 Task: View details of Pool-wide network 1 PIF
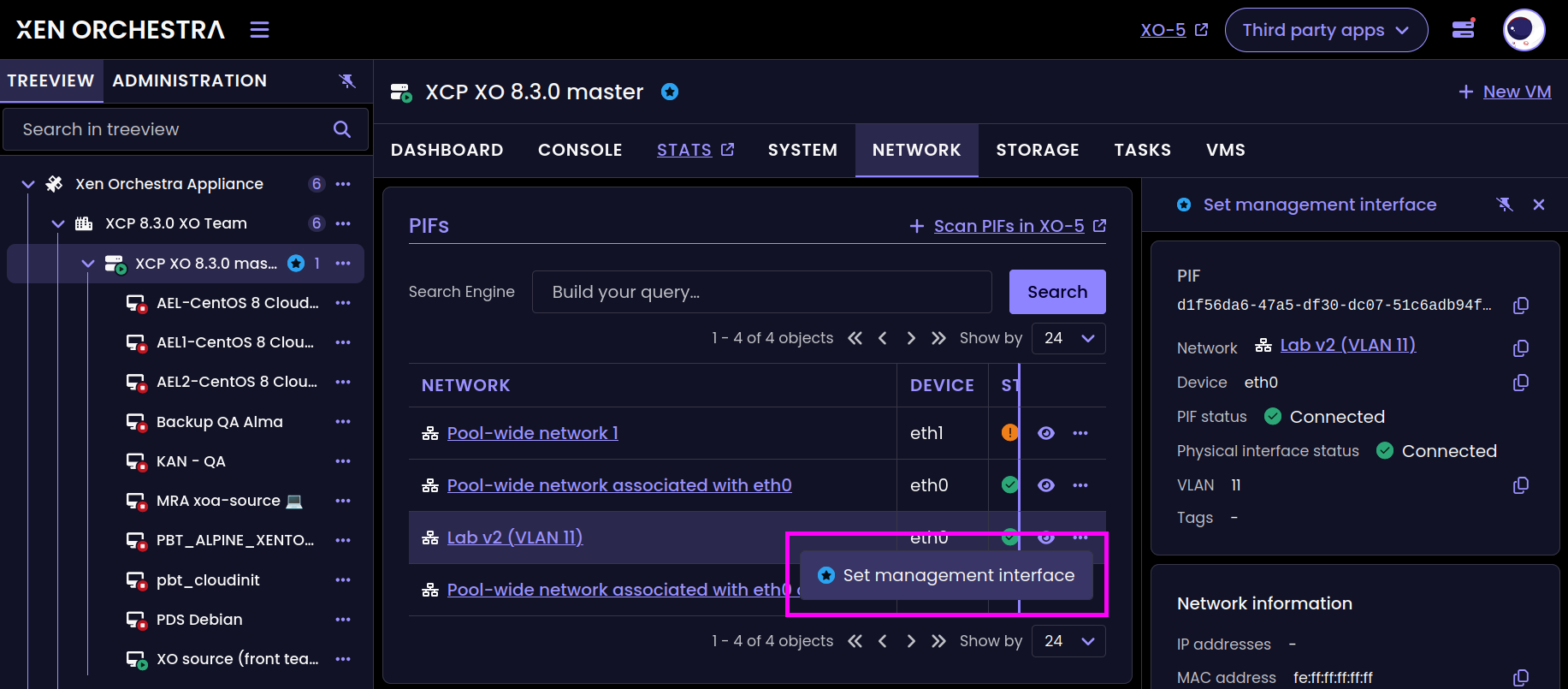tap(1045, 433)
